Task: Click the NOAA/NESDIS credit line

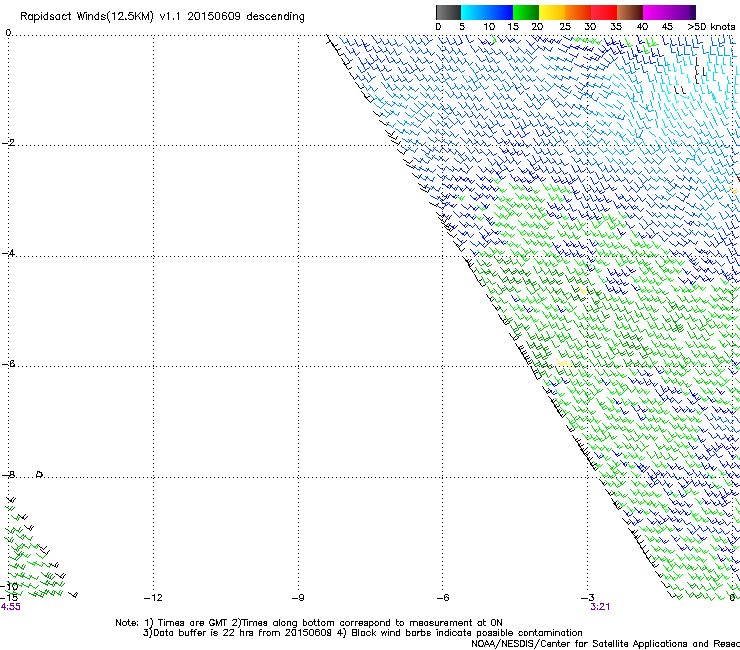Action: 605,644
